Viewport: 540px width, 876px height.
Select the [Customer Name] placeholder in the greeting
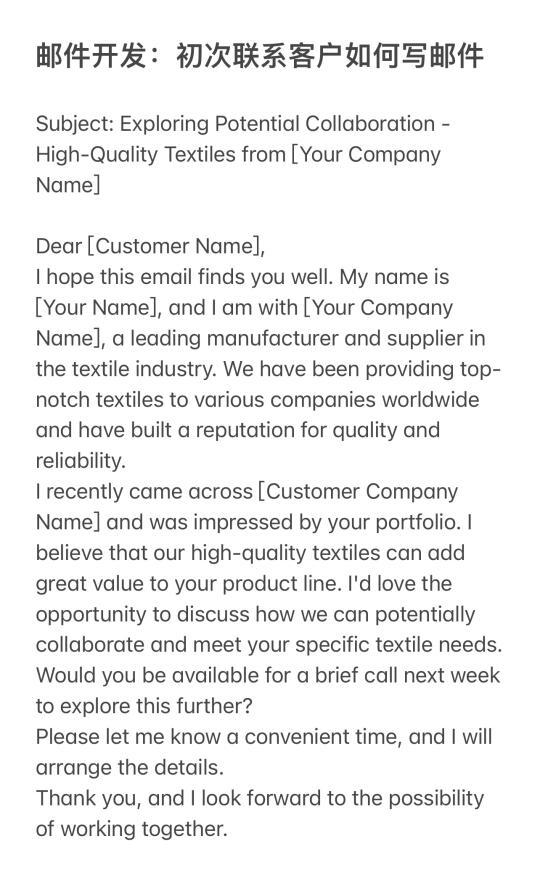point(174,246)
